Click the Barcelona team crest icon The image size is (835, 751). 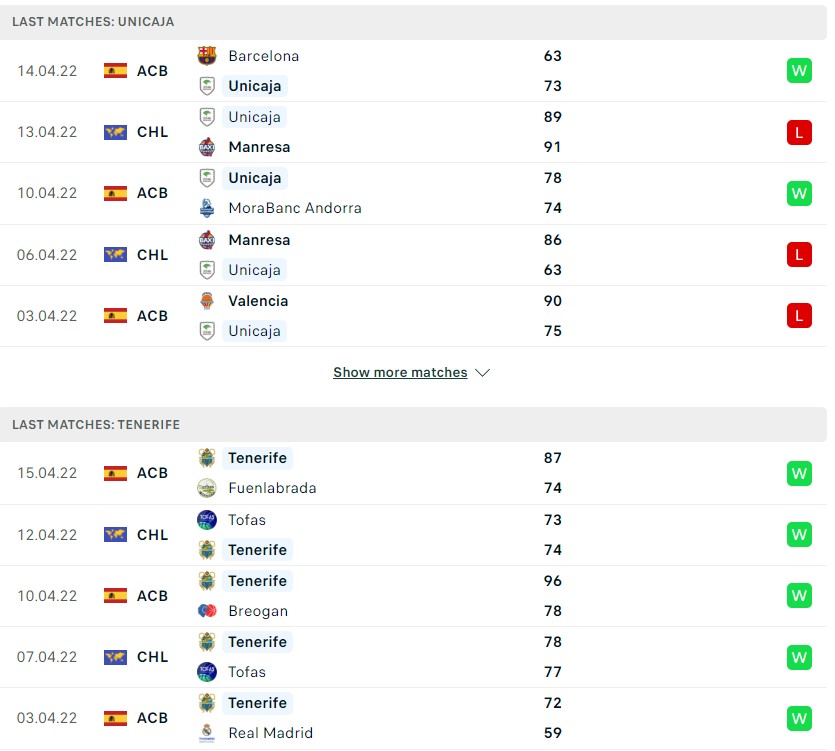tap(207, 56)
